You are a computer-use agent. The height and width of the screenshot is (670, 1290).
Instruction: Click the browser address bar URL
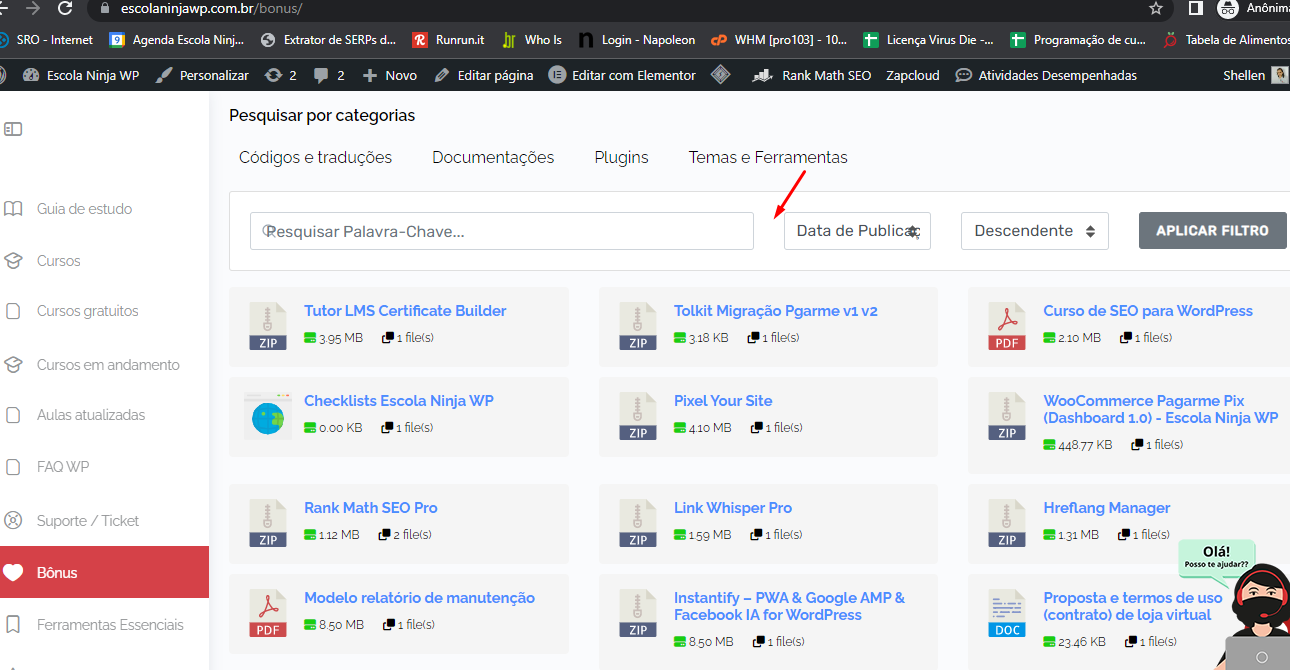point(211,8)
